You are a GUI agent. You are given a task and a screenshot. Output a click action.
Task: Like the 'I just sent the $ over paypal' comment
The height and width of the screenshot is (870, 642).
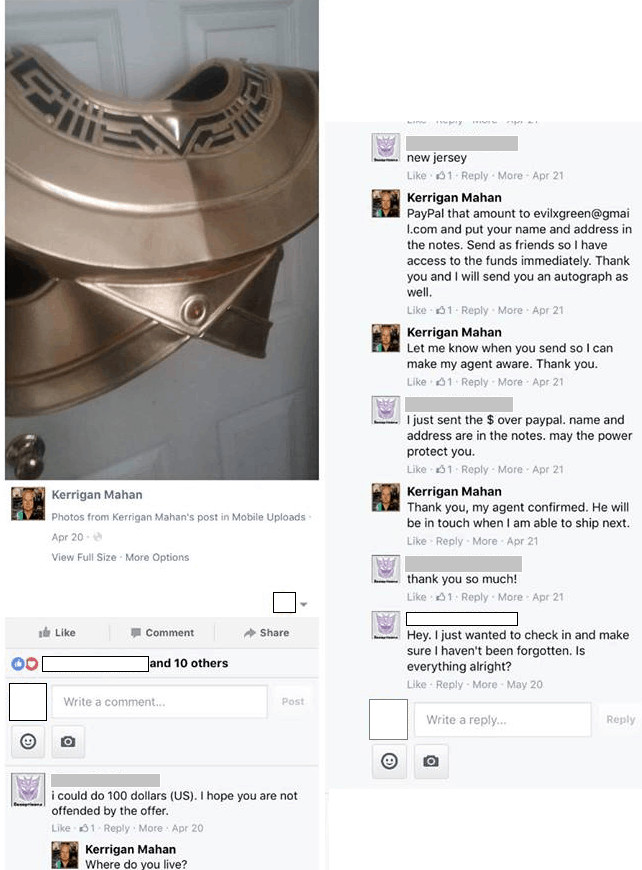tap(416, 469)
